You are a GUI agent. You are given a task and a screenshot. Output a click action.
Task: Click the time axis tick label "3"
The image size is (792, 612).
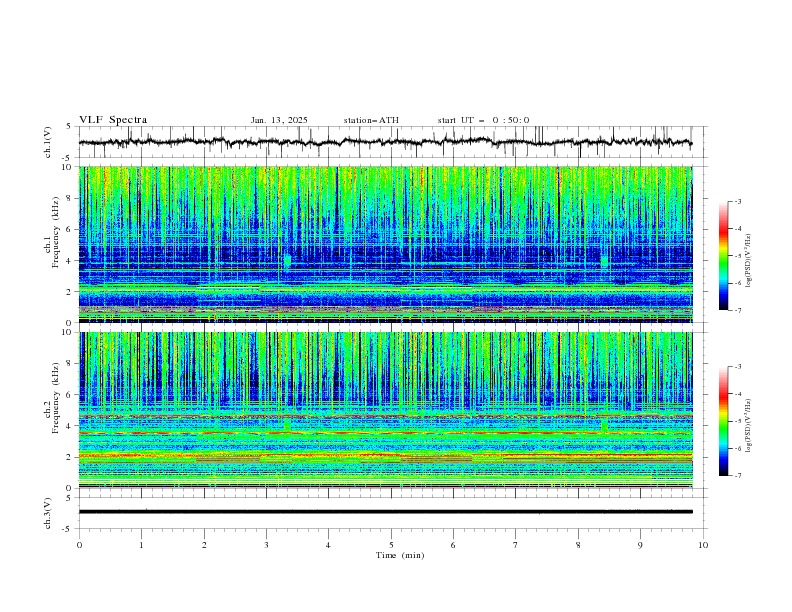pyautogui.click(x=266, y=545)
